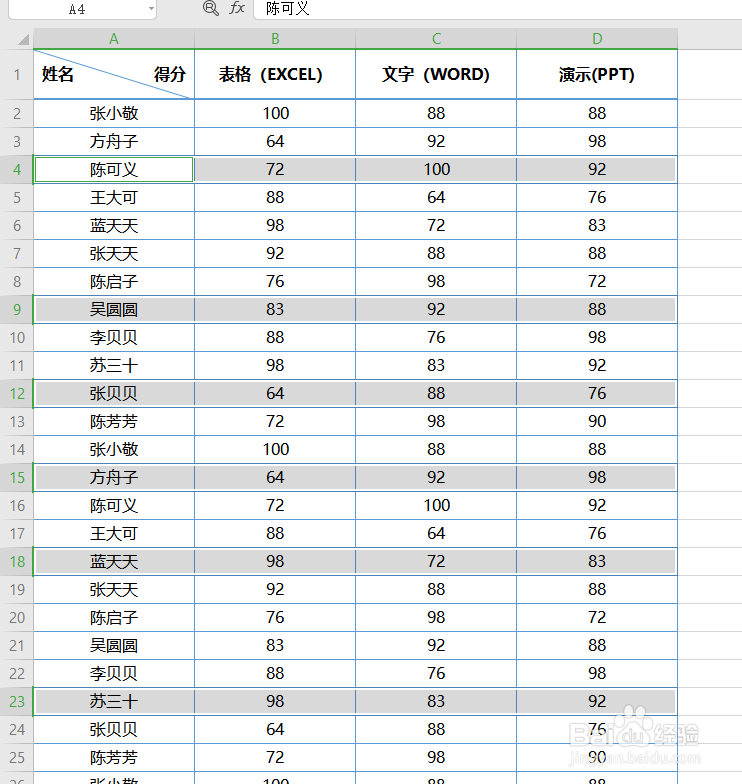Click cell 方舟子 in row 3
742x784 pixels.
[x=114, y=142]
